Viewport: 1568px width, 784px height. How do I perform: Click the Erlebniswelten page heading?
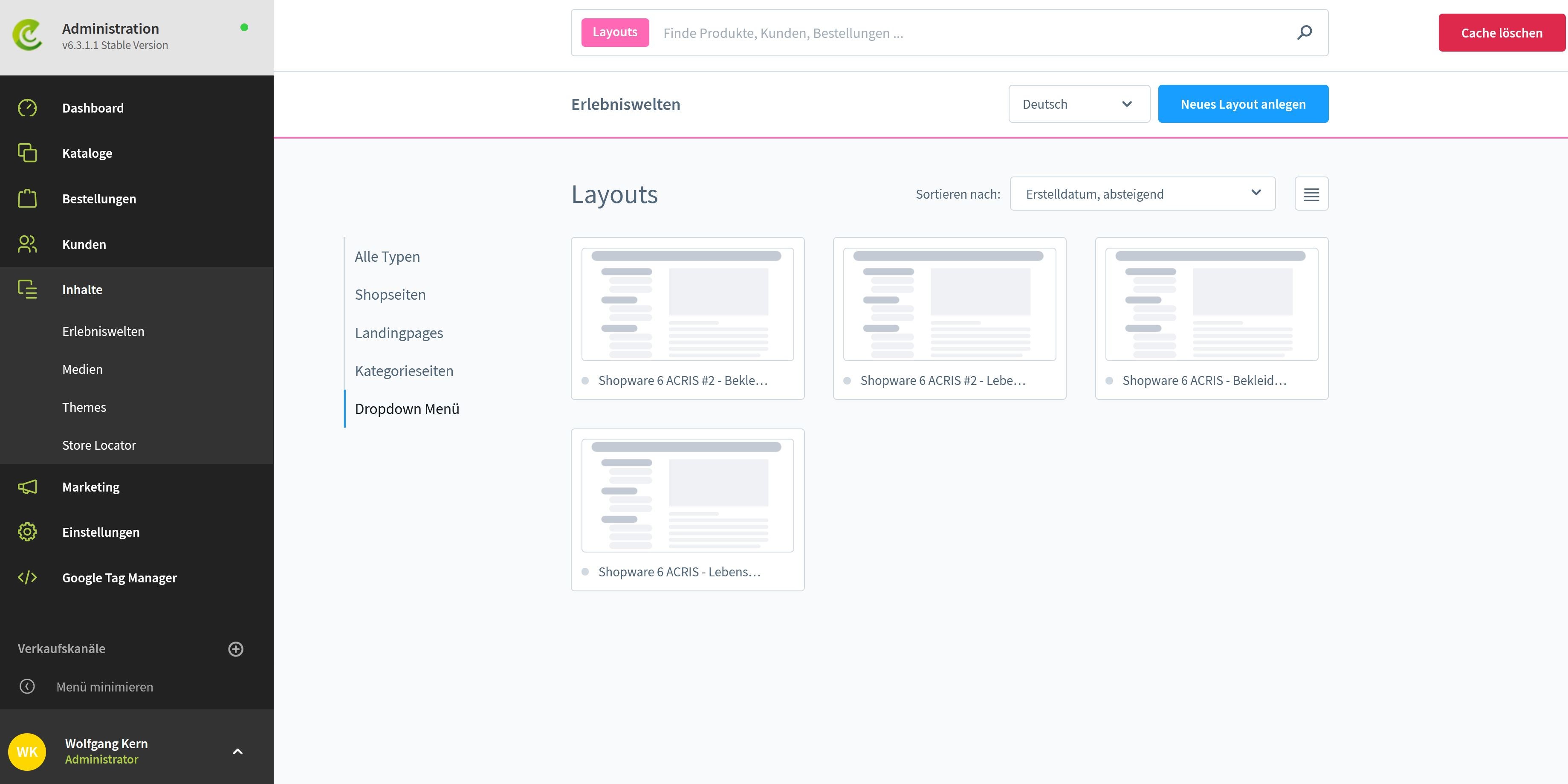(626, 104)
